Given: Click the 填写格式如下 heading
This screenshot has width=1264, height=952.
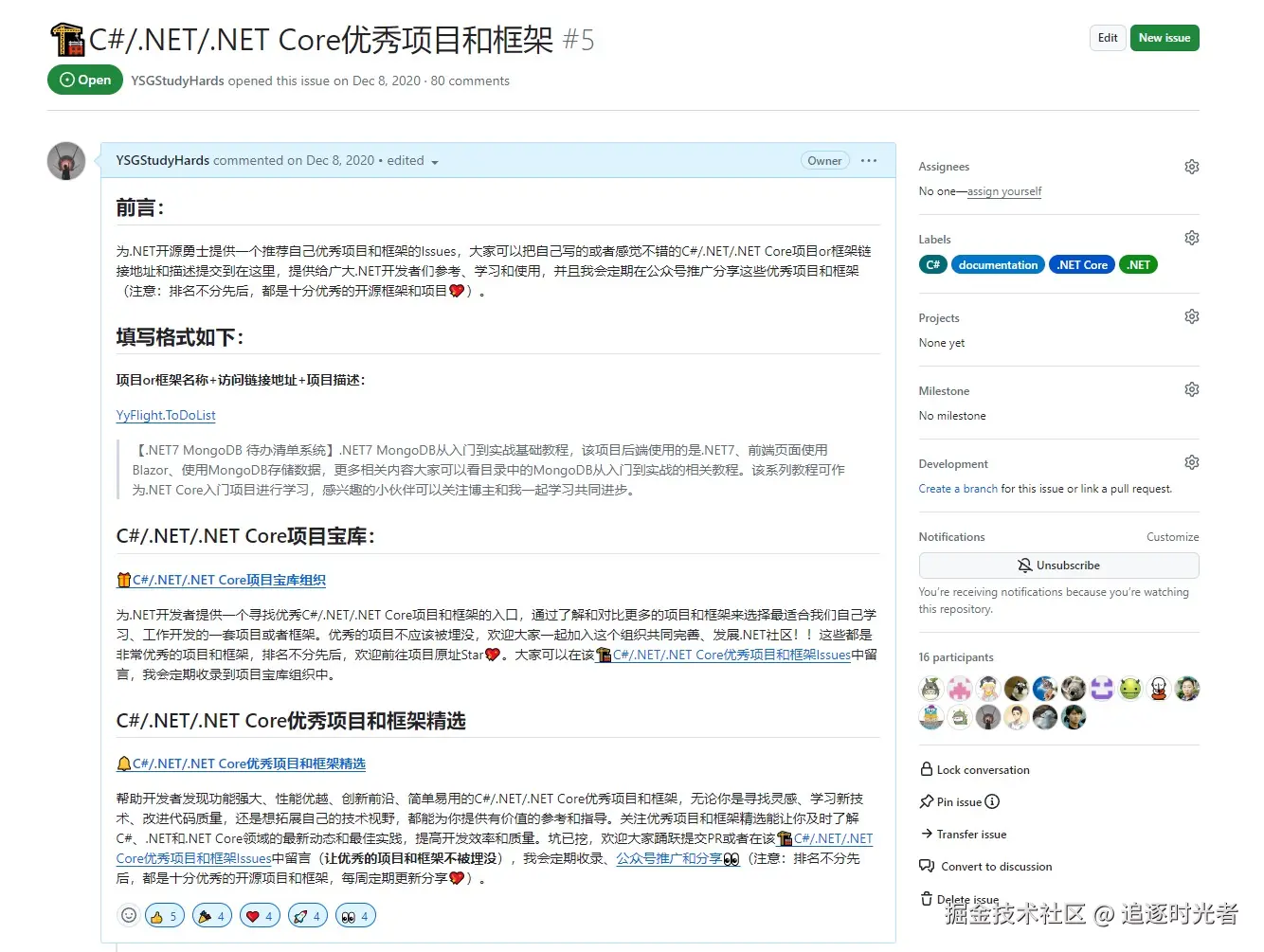Looking at the screenshot, I should [x=180, y=337].
